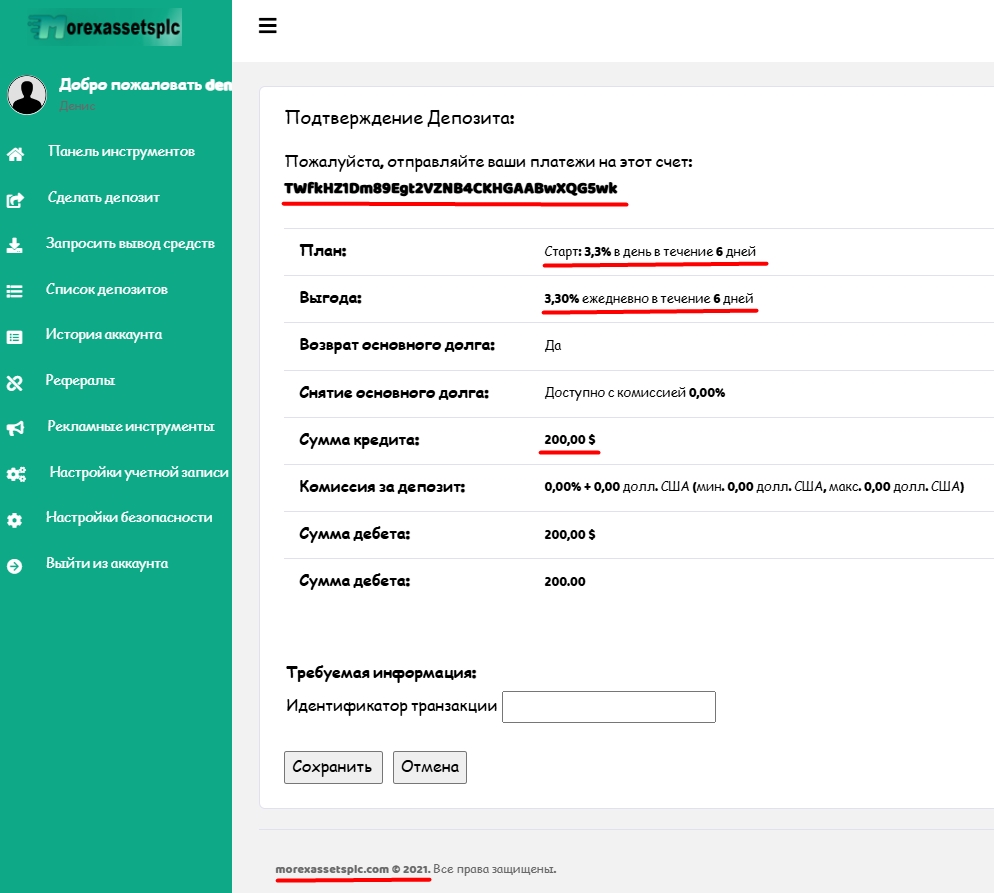Screen dimensions: 994x893
Task: Click the megaphone icon beside Рекламные инструменты
Action: pos(15,428)
